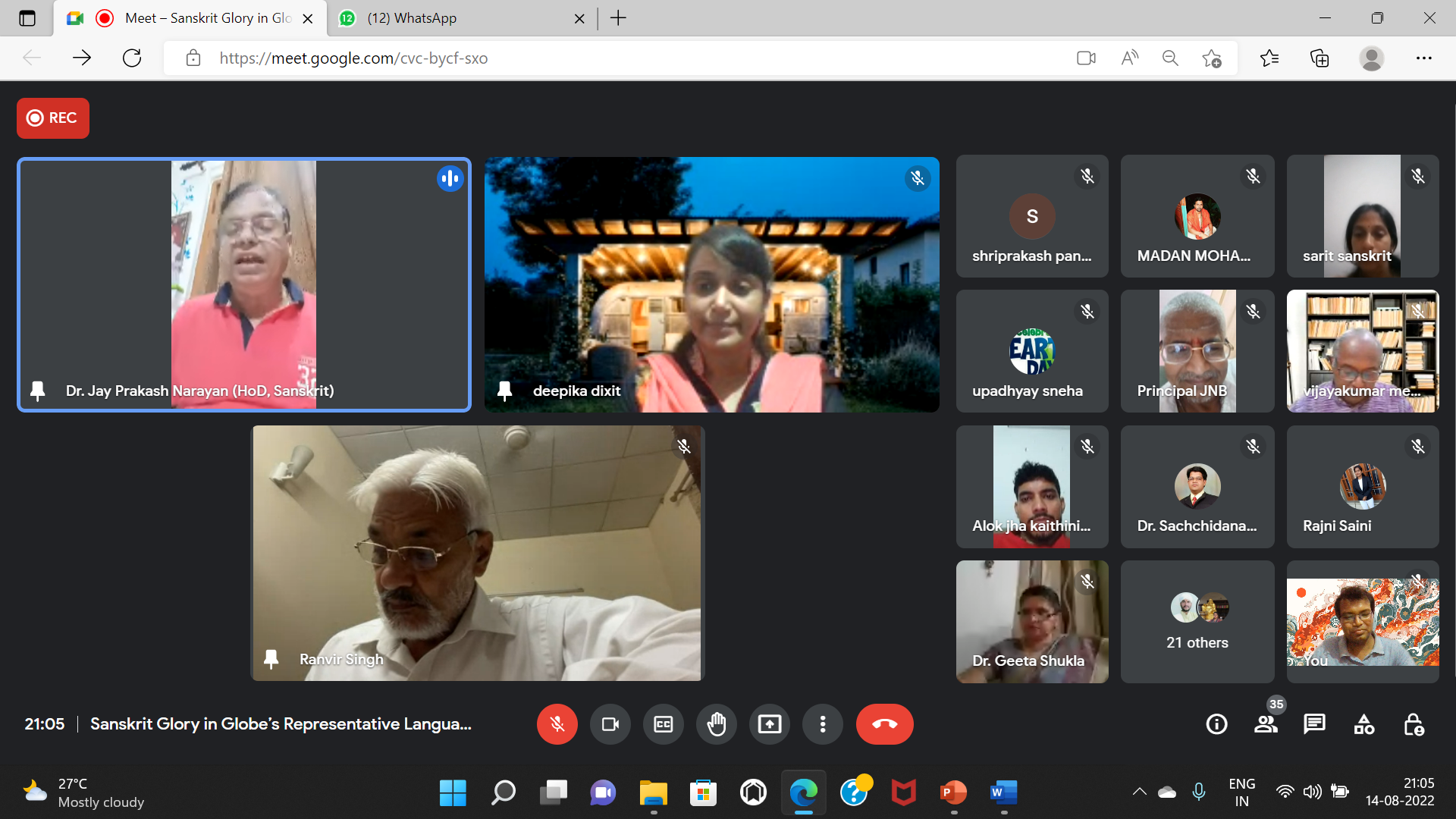Raise hand in the meeting
1456x819 pixels.
click(716, 724)
